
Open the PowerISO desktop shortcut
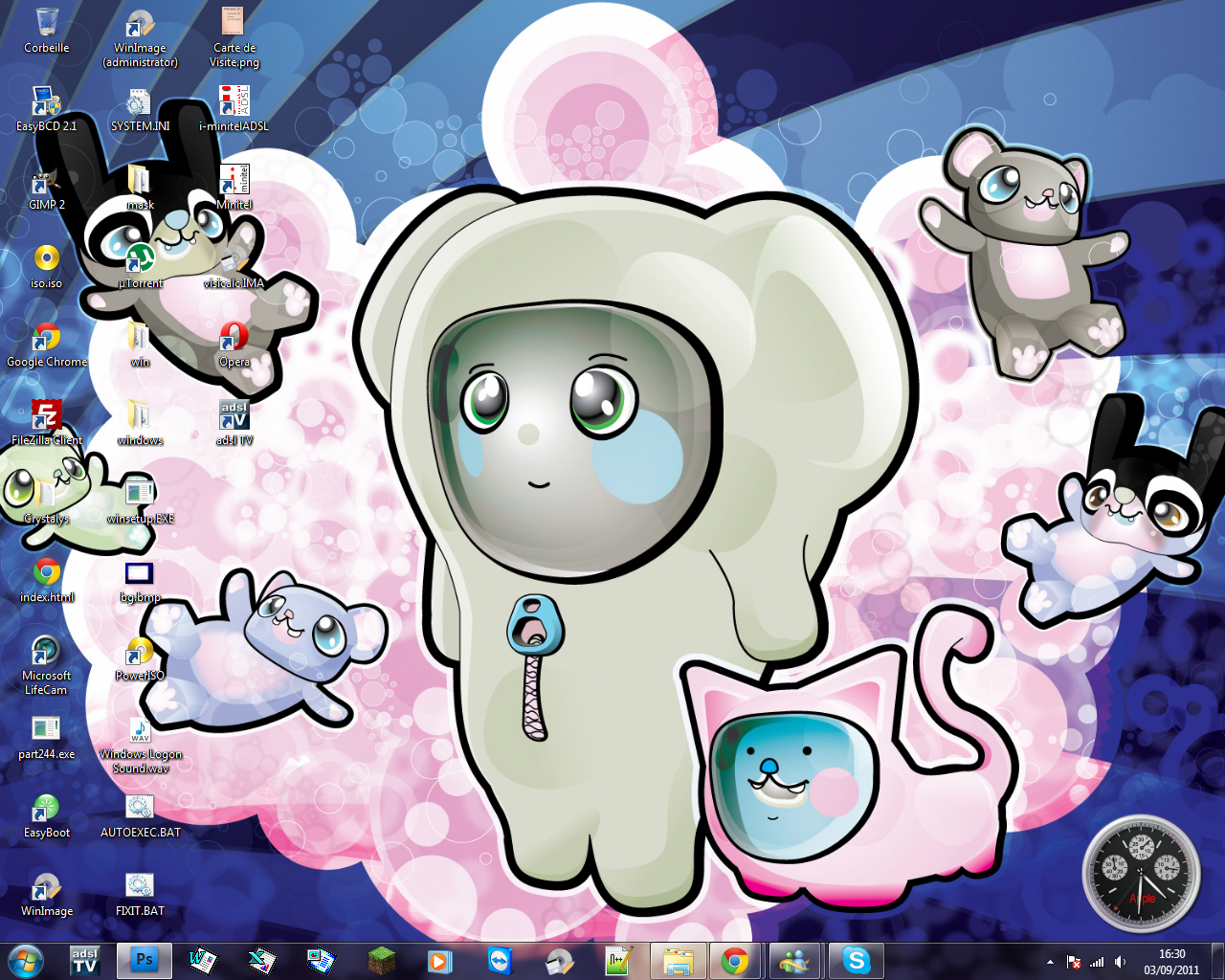click(140, 651)
